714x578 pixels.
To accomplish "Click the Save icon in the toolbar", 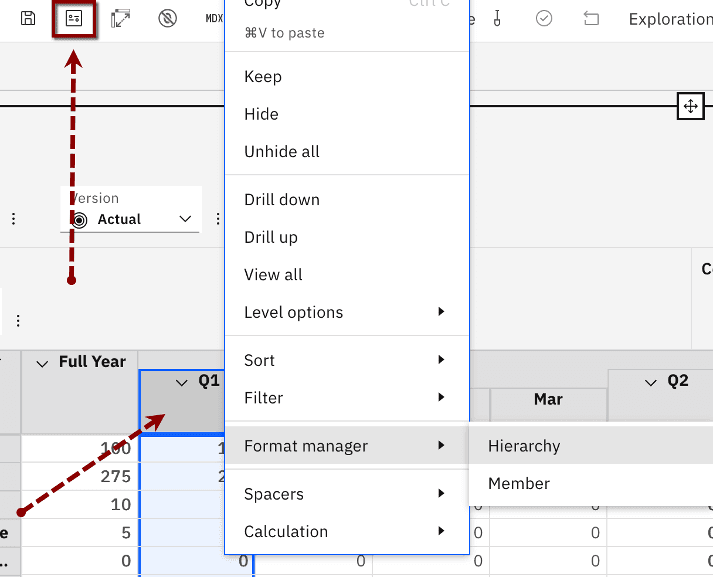I will point(28,18).
